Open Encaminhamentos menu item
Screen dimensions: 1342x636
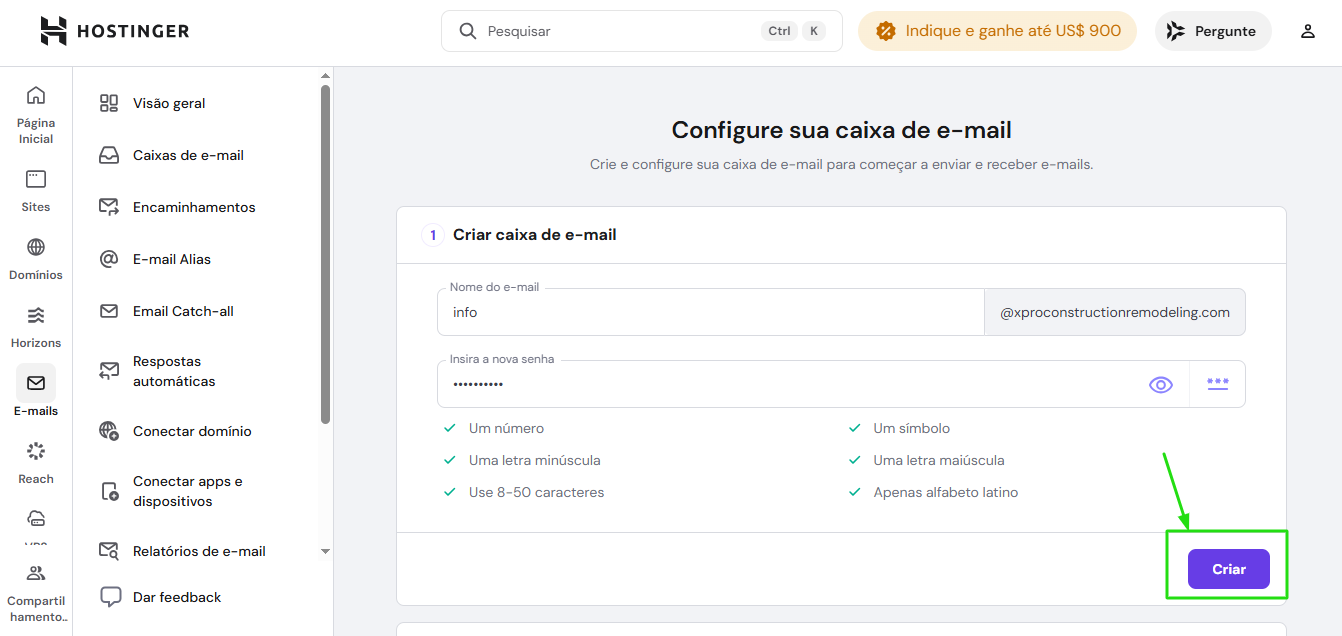tap(194, 207)
